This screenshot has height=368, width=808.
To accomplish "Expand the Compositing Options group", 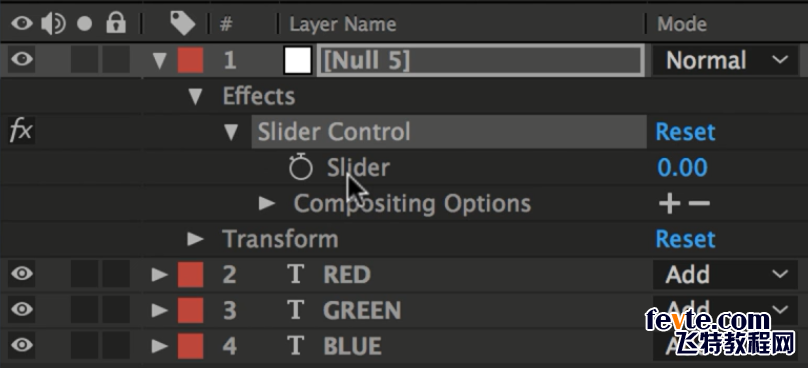I will tap(267, 204).
